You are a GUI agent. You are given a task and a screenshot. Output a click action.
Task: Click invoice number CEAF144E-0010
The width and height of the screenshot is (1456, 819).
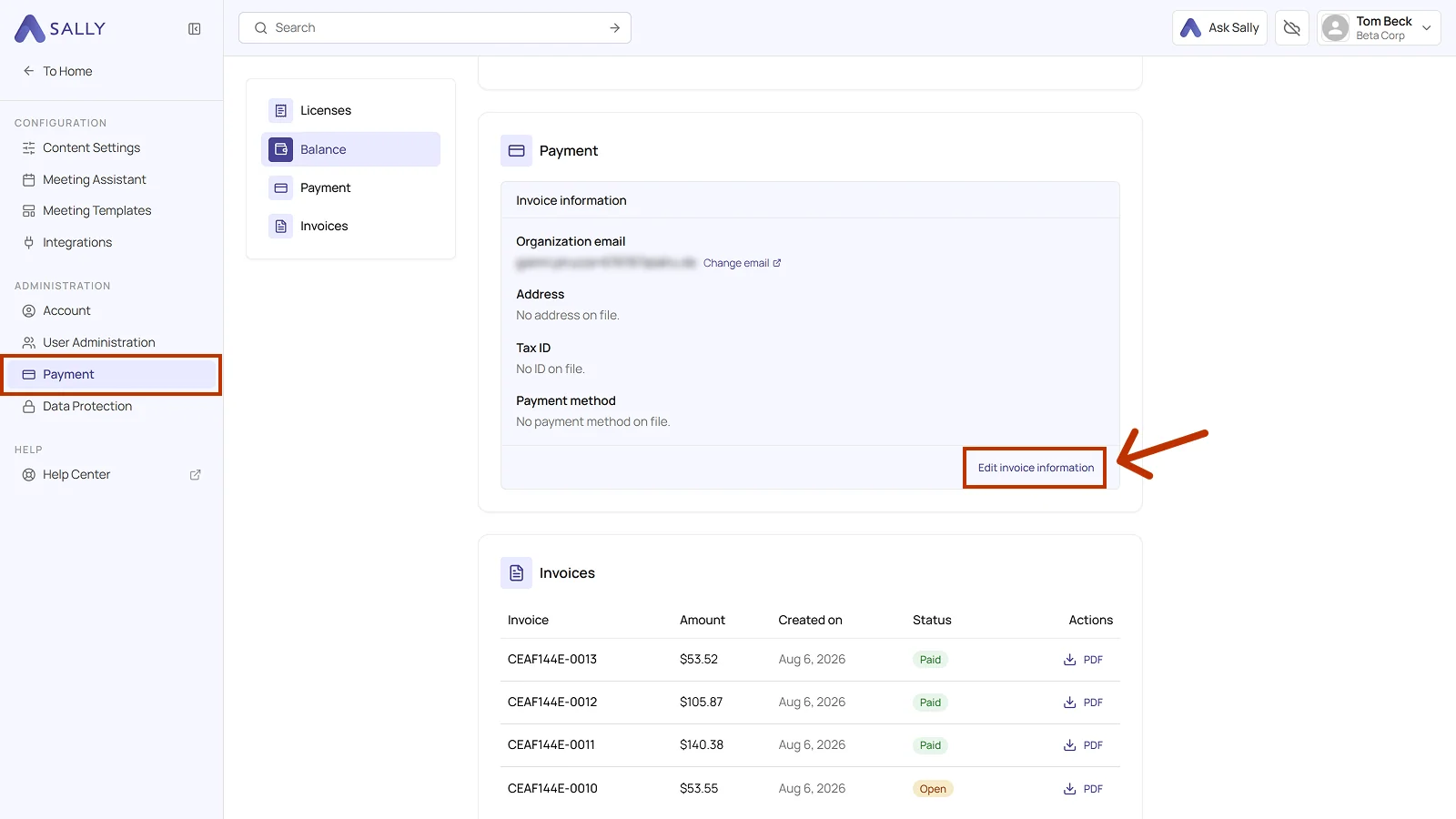point(552,788)
